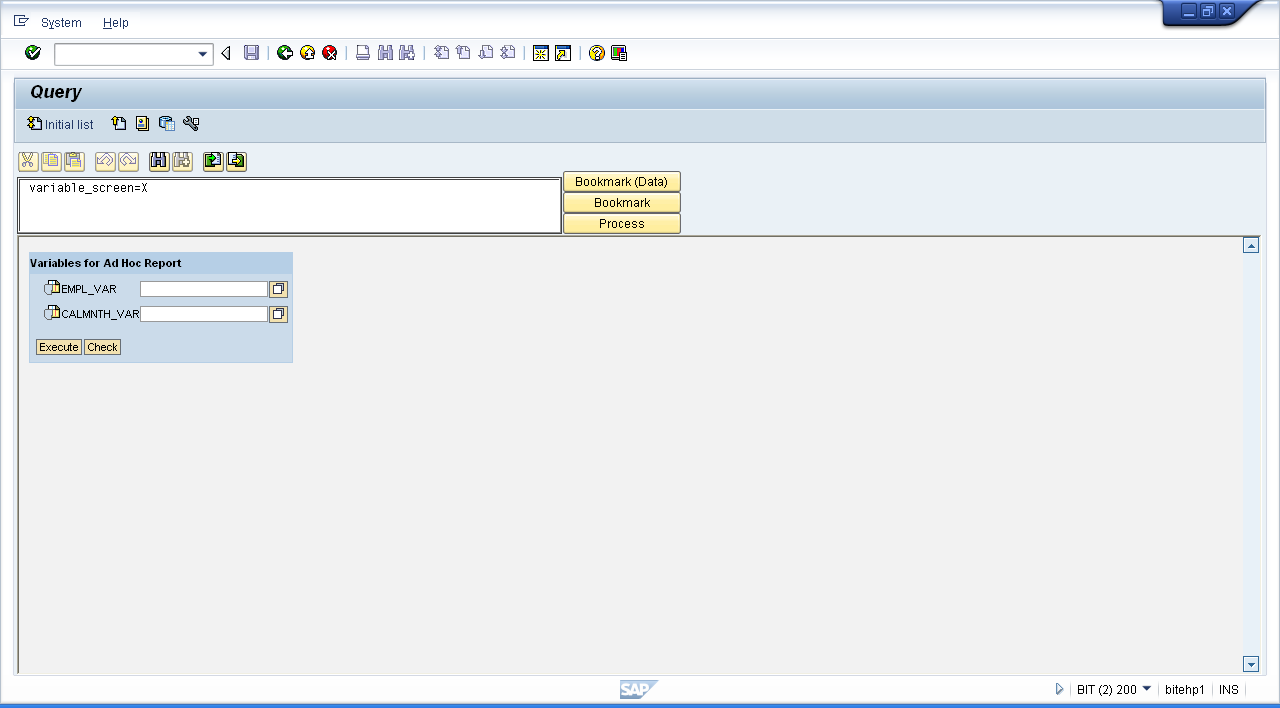Click the Copy icon in editor toolbar

(x=51, y=161)
